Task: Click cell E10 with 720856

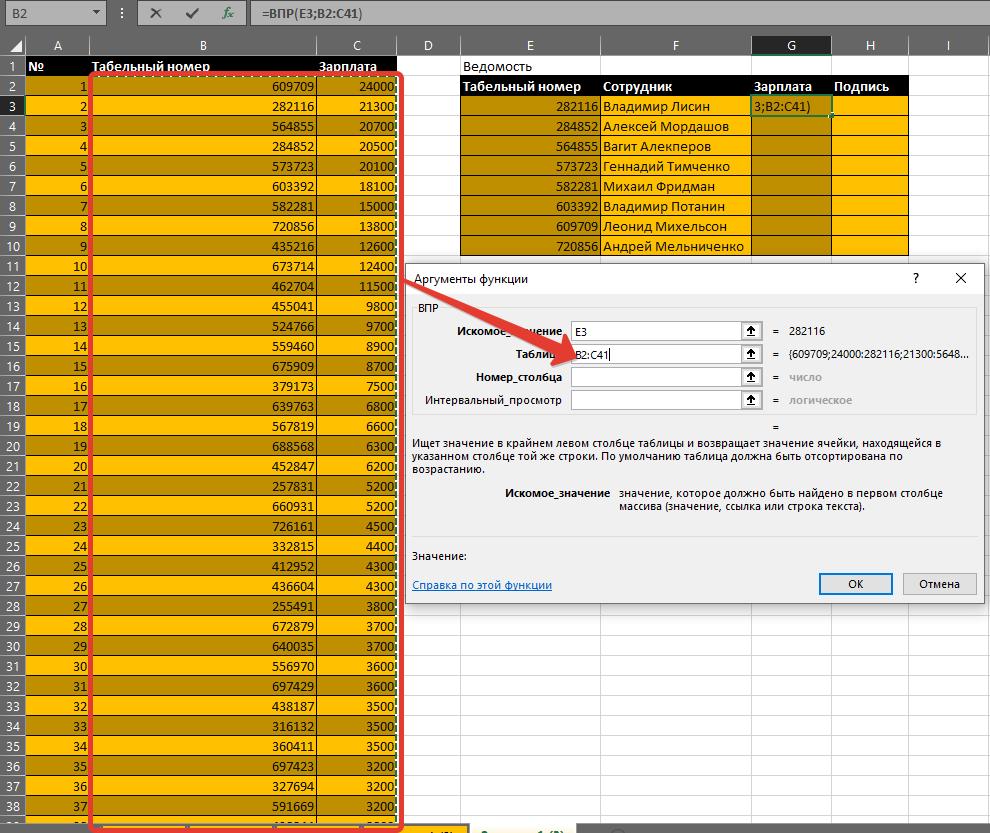Action: point(530,246)
